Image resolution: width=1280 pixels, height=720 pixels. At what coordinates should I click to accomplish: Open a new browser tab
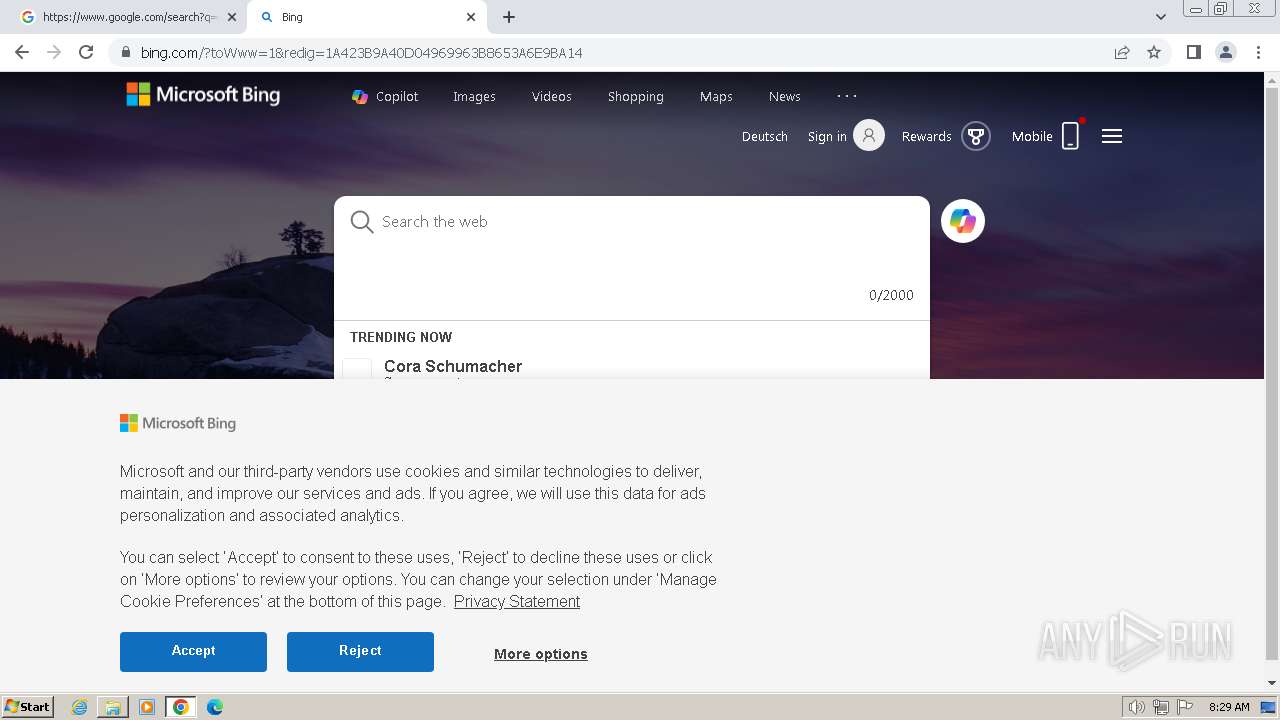coord(509,17)
